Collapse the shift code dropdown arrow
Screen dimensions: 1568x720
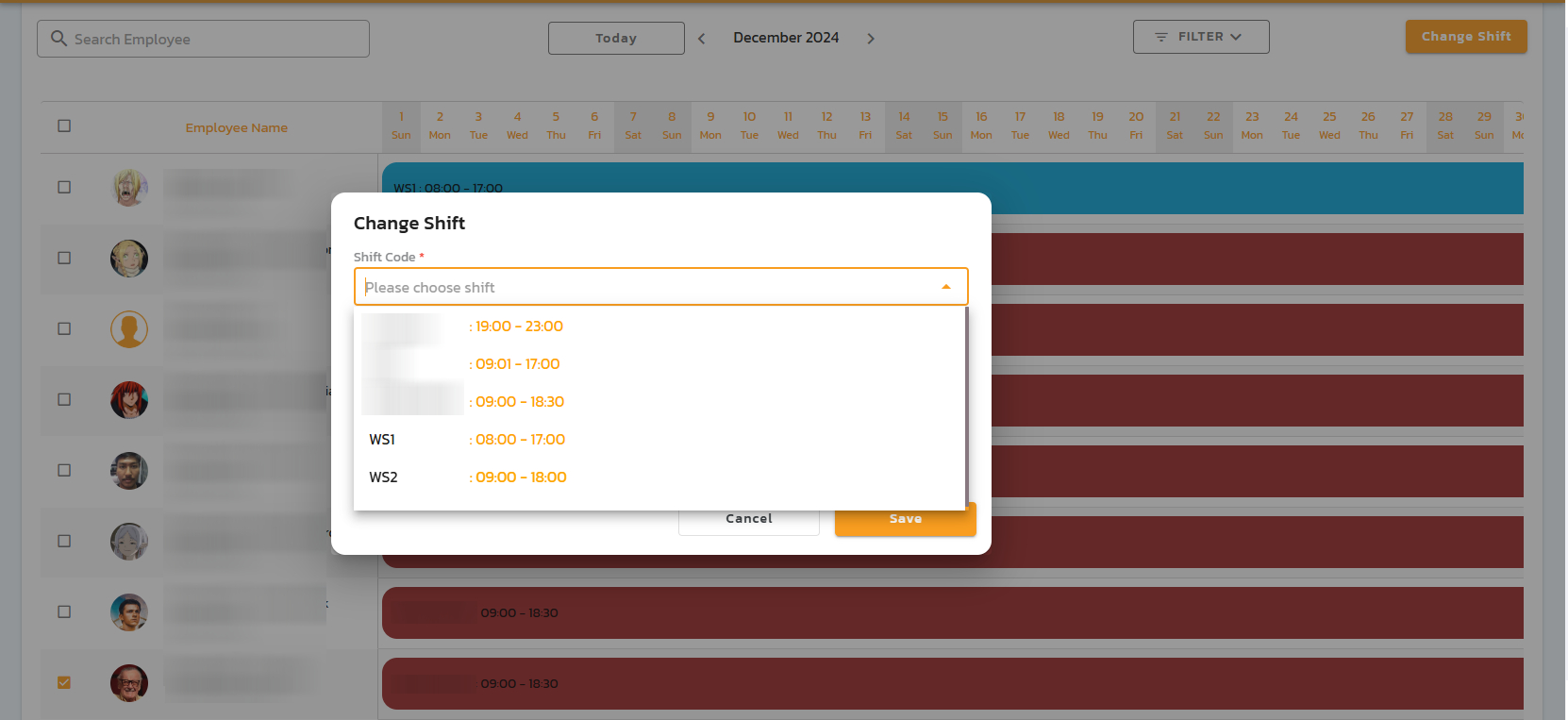tap(946, 287)
